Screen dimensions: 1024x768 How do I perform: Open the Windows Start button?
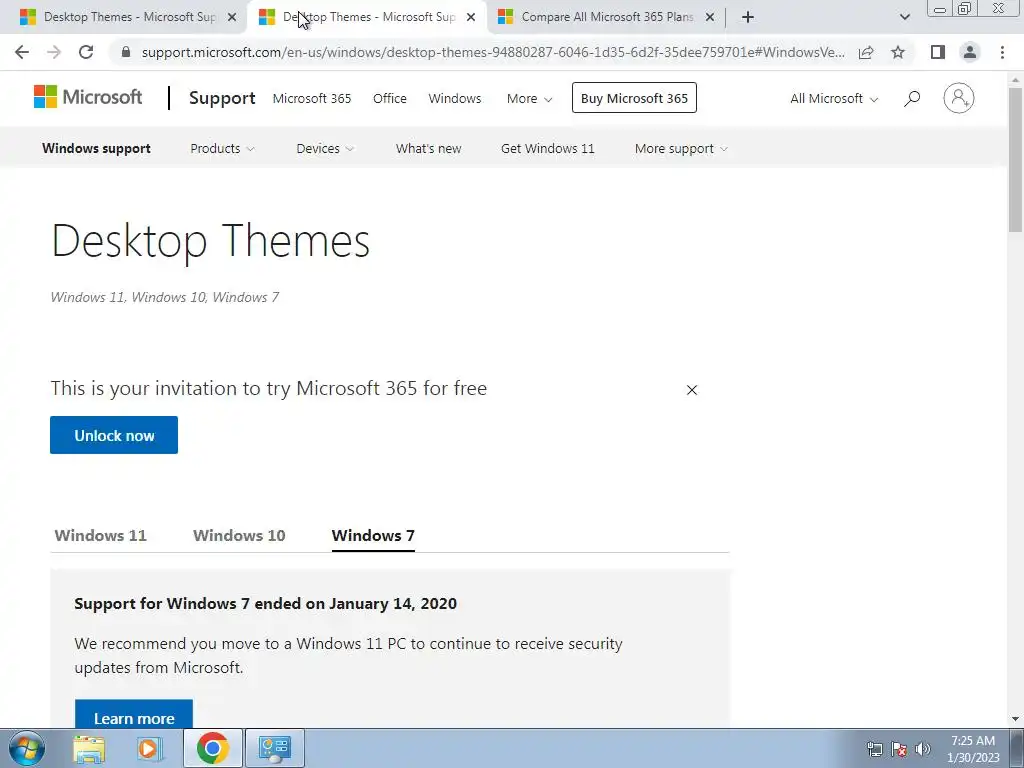tap(27, 748)
